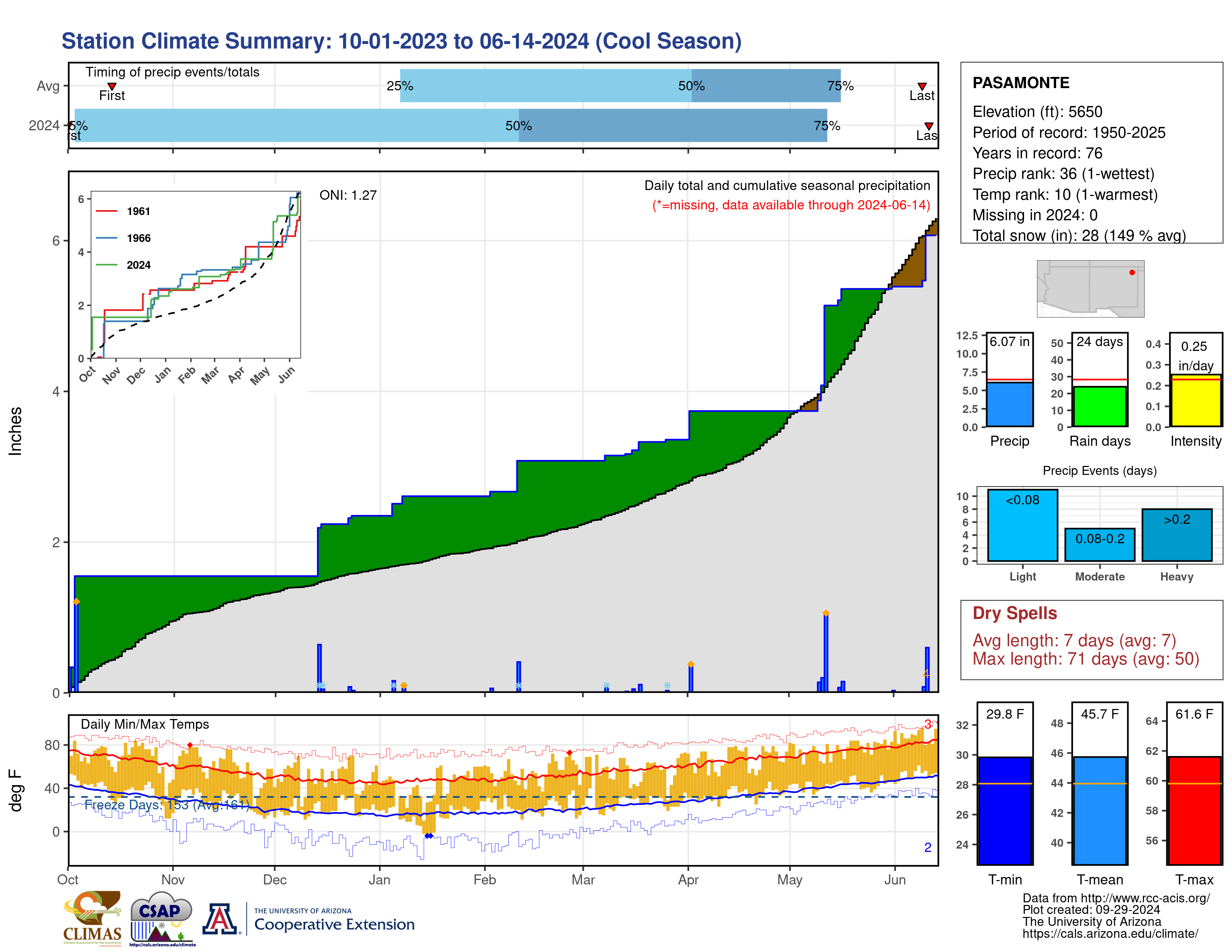Image resolution: width=1232 pixels, height=952 pixels.
Task: Click the cals.arizona.edu/climate URL
Action: (x=1110, y=934)
